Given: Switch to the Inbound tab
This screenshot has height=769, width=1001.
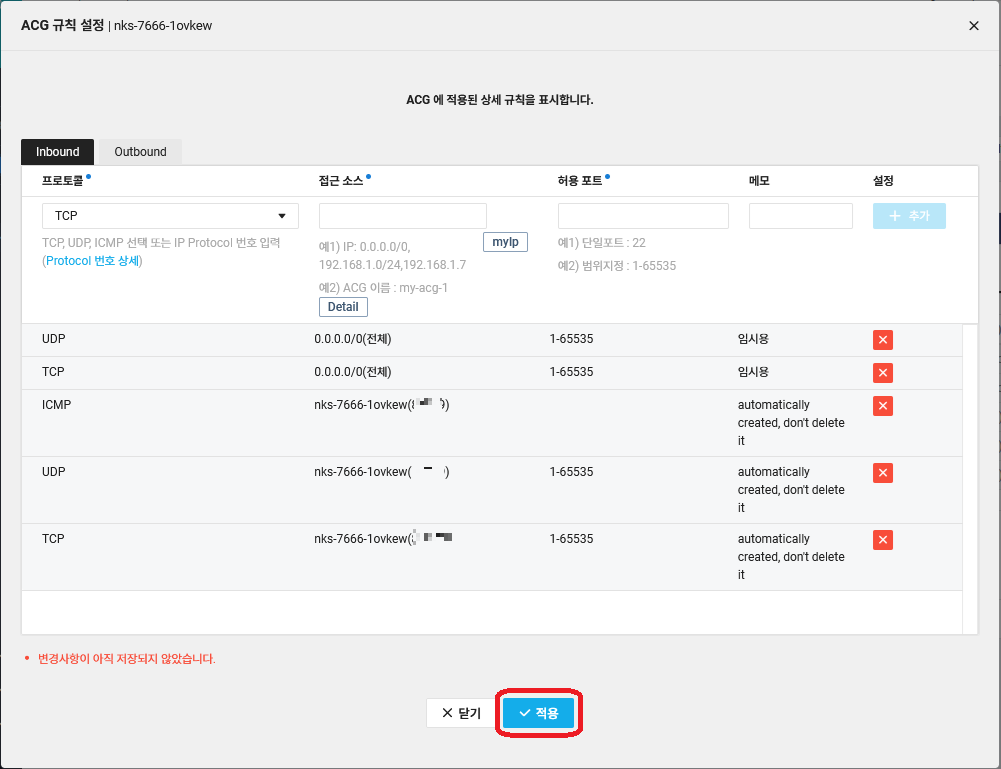Looking at the screenshot, I should tap(57, 152).
